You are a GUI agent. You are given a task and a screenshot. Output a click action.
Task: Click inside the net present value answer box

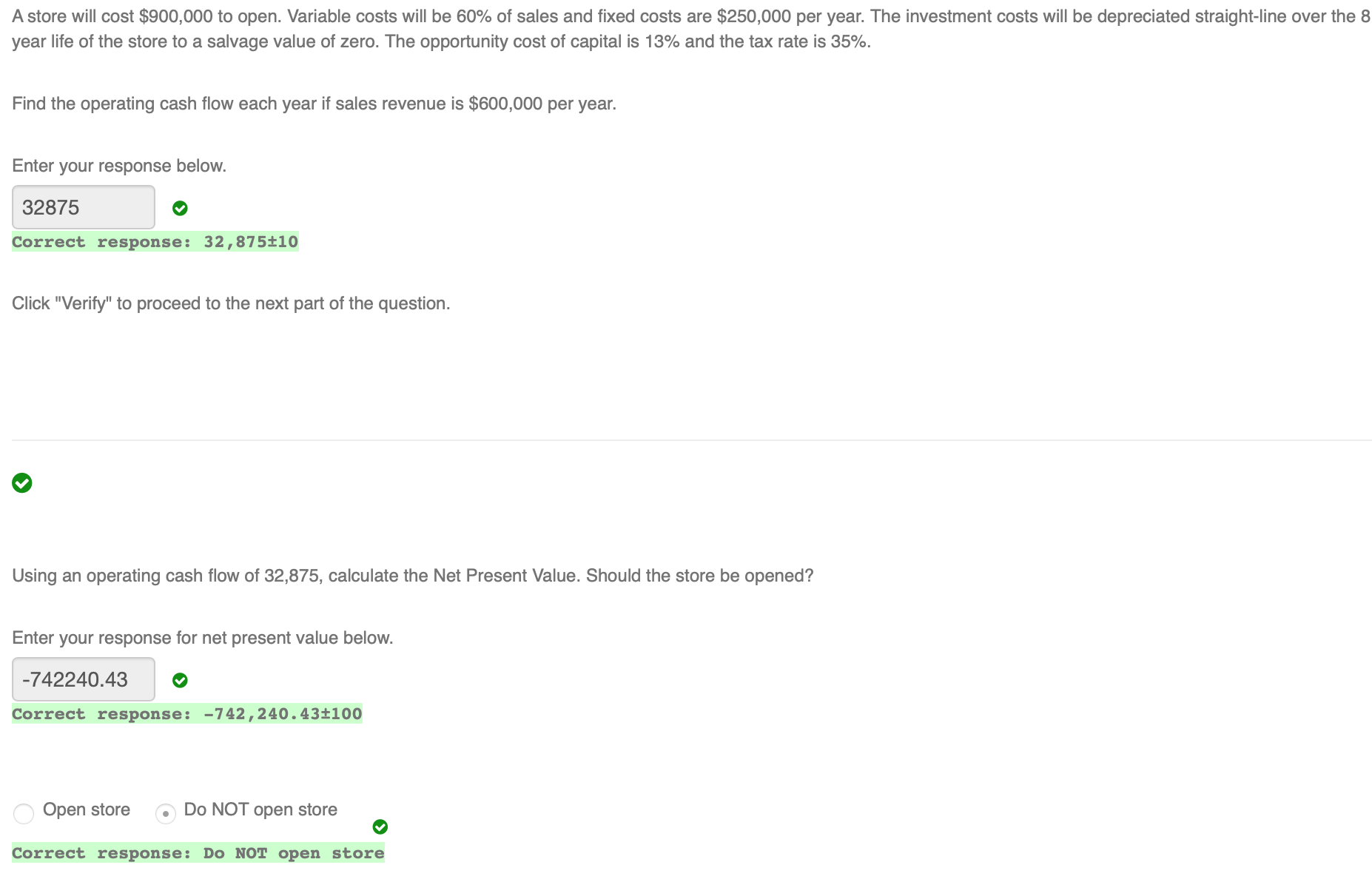(82, 679)
